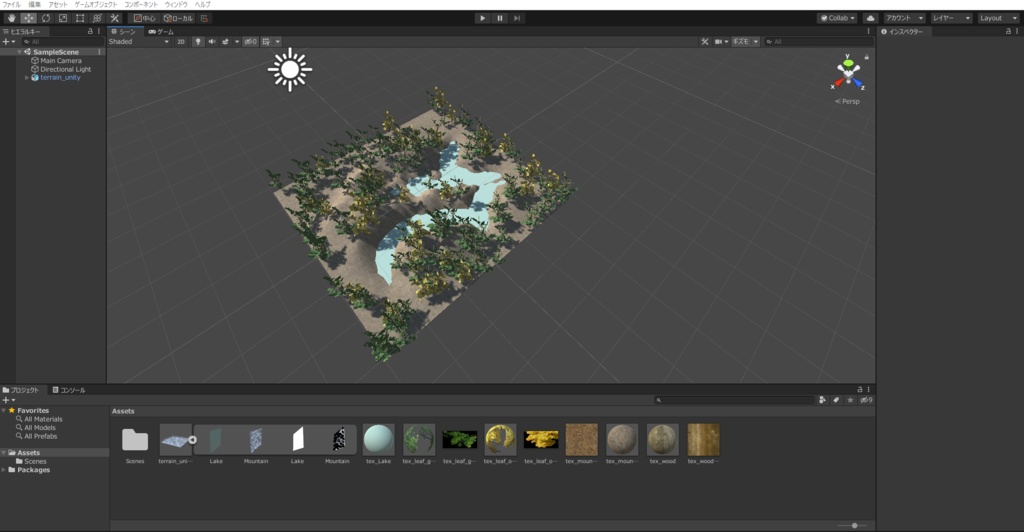Toggle the ギズモ gizmos button

pos(741,41)
